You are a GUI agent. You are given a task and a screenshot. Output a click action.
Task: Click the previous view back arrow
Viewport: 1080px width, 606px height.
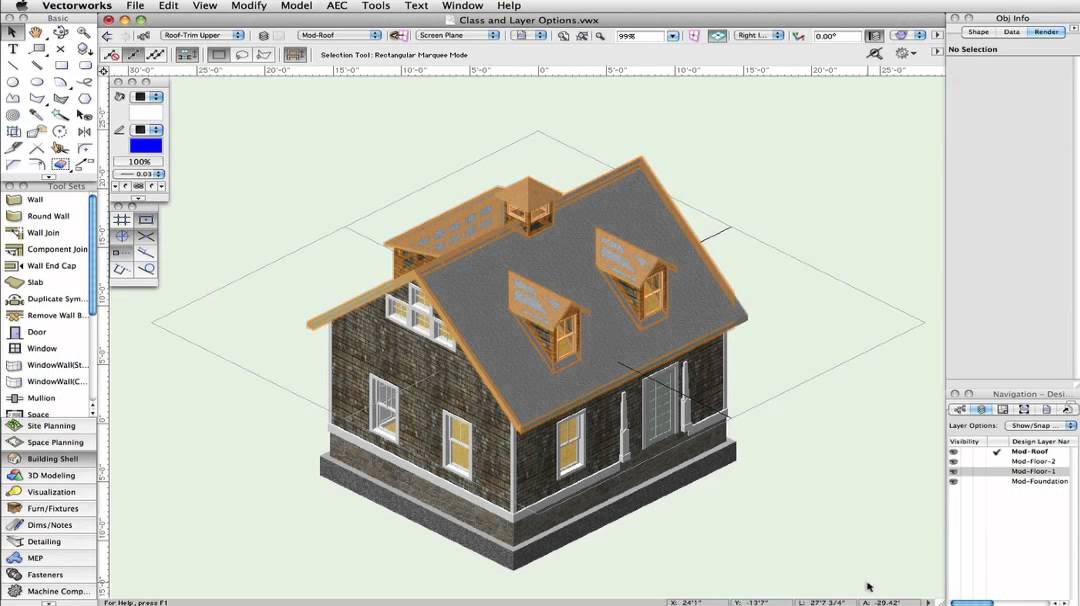click(107, 36)
